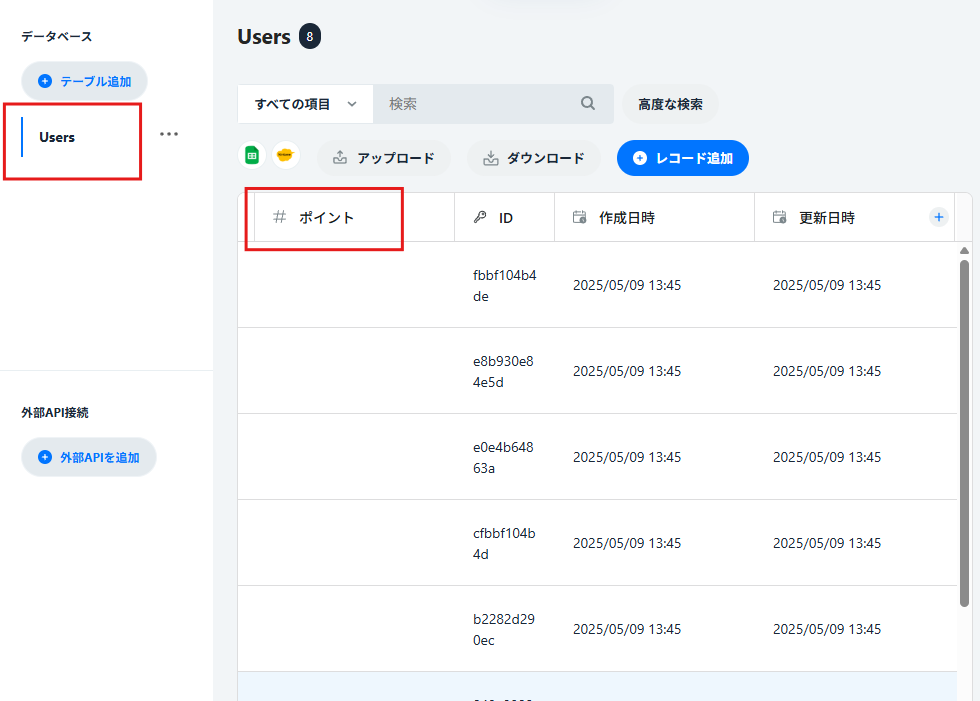
Task: Click the yellow round integration icon
Action: (x=286, y=156)
